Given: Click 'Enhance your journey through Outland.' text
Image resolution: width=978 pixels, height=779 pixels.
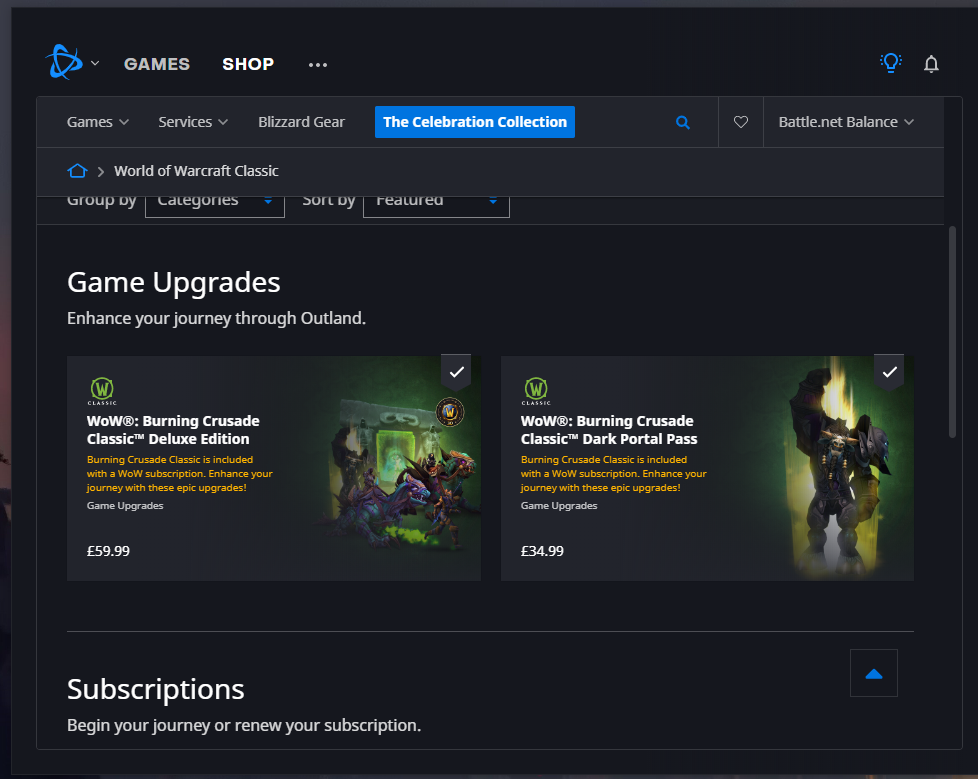Looking at the screenshot, I should [216, 319].
